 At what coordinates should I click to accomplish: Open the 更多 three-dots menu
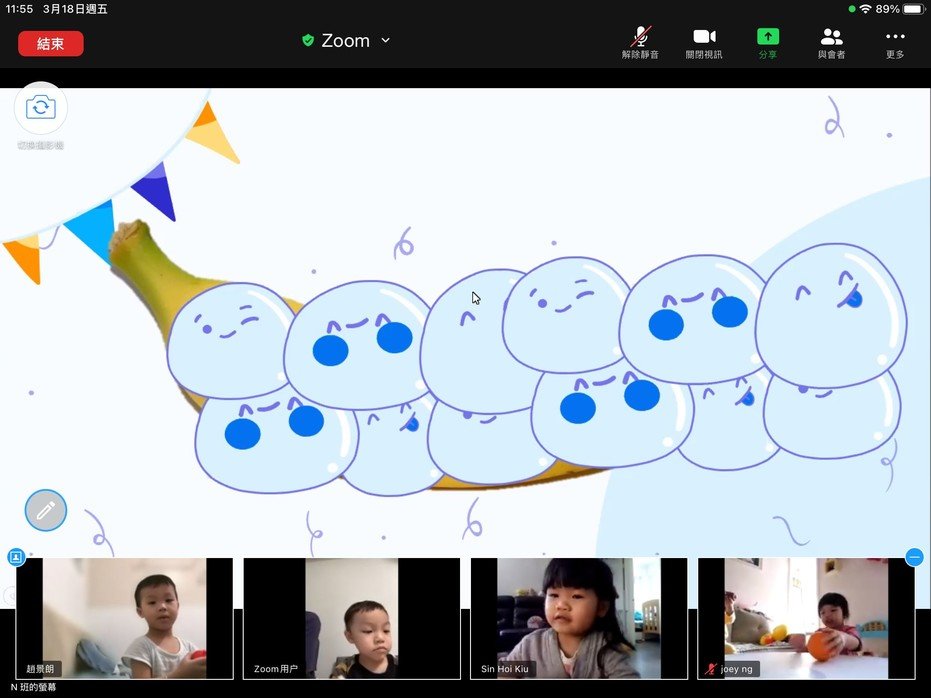895,37
